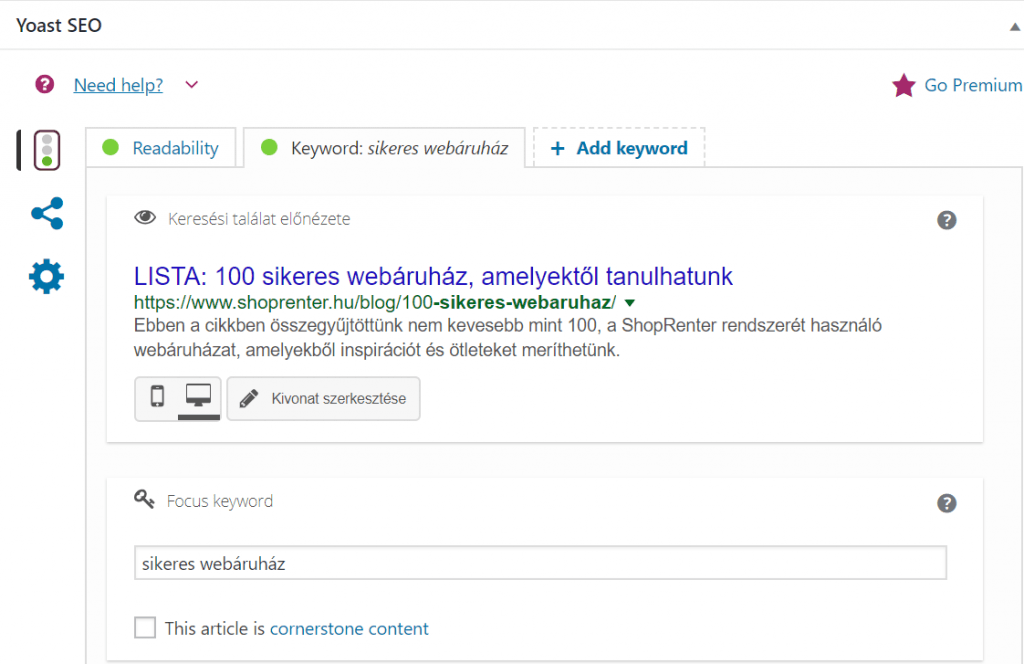
Task: Click the focus keyword input field
Action: click(540, 563)
